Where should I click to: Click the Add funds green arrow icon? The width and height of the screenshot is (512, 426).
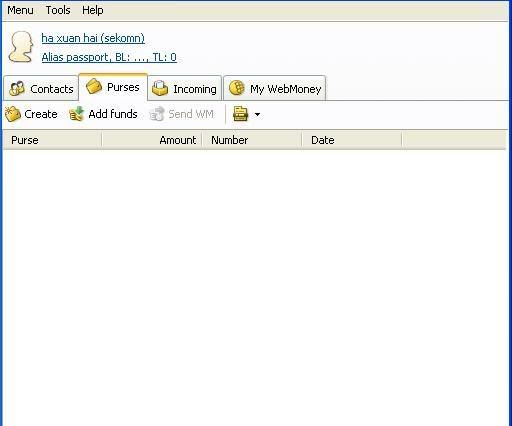[x=76, y=114]
